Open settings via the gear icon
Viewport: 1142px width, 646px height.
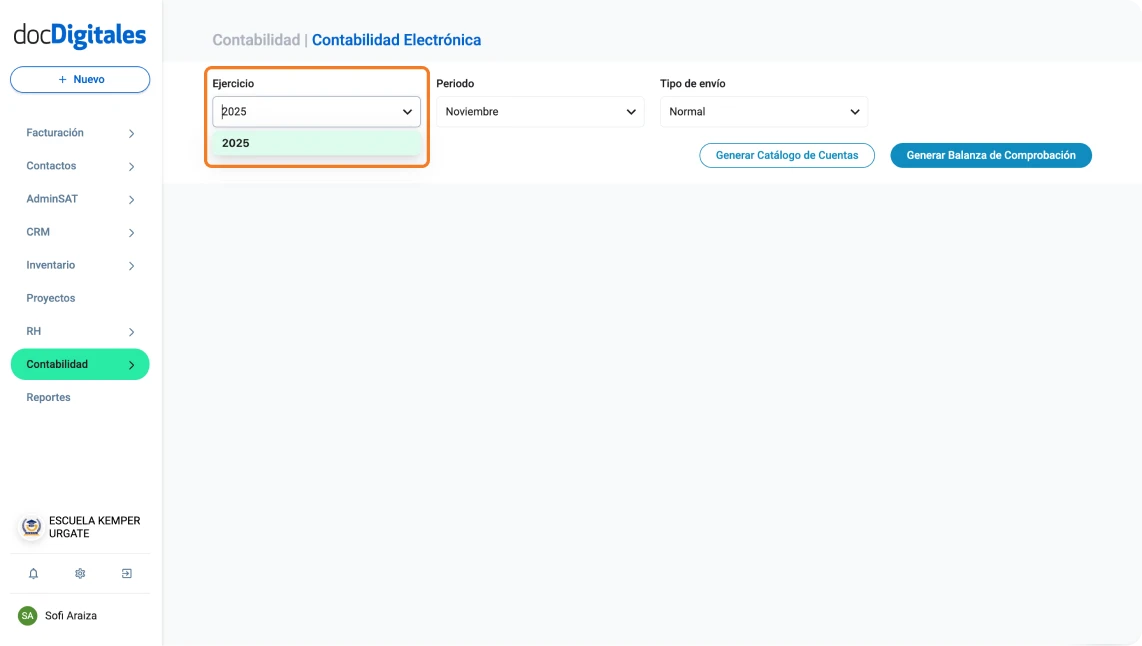point(79,573)
